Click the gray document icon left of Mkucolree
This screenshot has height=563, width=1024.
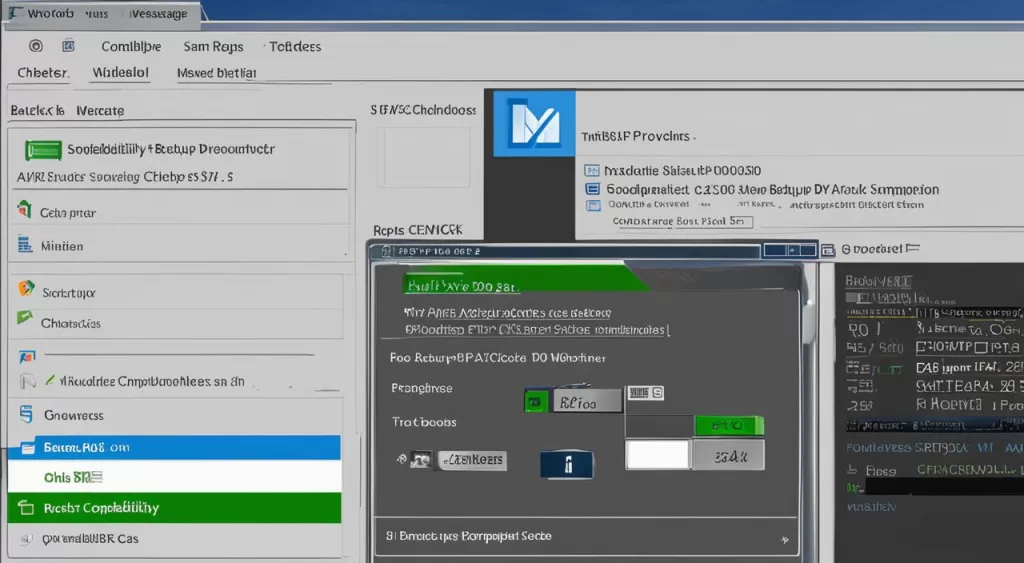coord(27,381)
